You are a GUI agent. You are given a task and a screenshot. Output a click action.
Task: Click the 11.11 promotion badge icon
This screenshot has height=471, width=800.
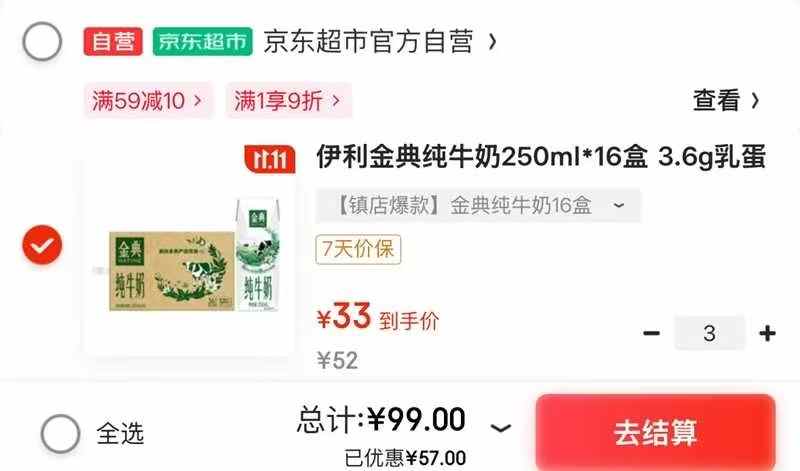pyautogui.click(x=270, y=159)
